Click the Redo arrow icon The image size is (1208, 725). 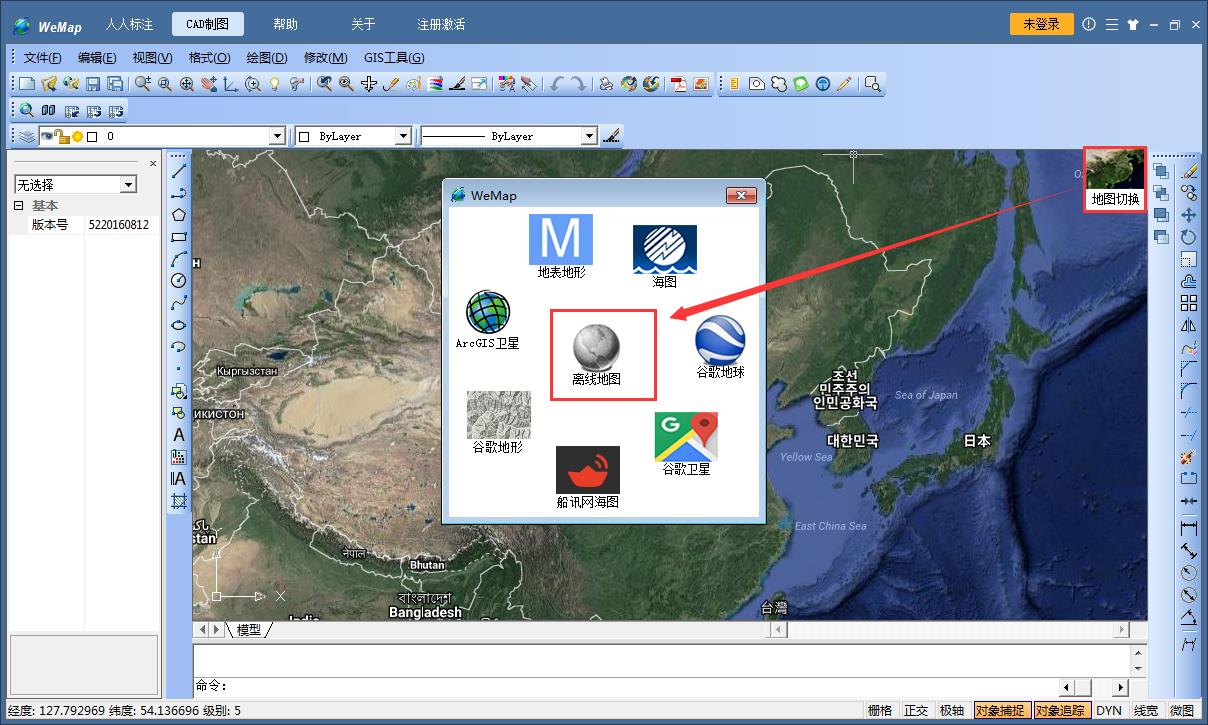[578, 84]
